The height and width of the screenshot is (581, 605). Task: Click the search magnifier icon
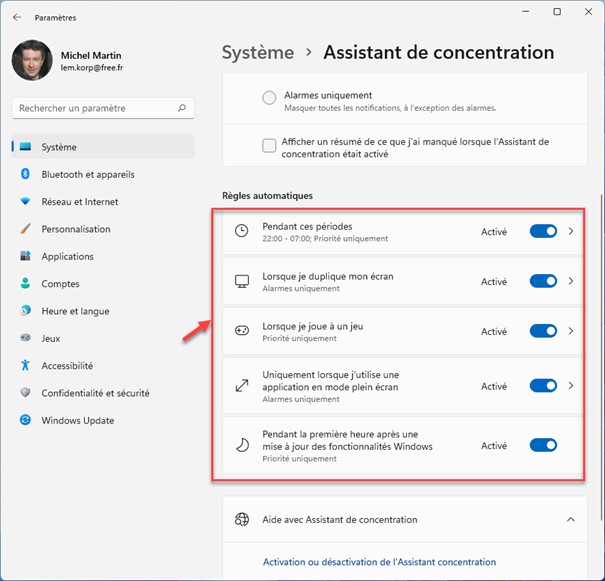(182, 108)
